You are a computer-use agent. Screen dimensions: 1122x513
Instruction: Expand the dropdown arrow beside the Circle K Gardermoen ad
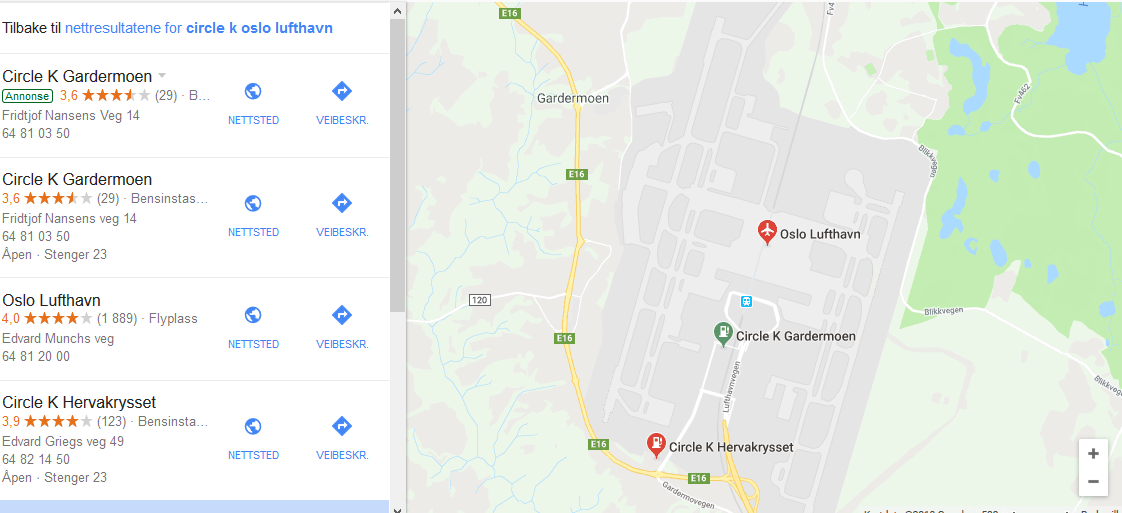click(x=162, y=76)
